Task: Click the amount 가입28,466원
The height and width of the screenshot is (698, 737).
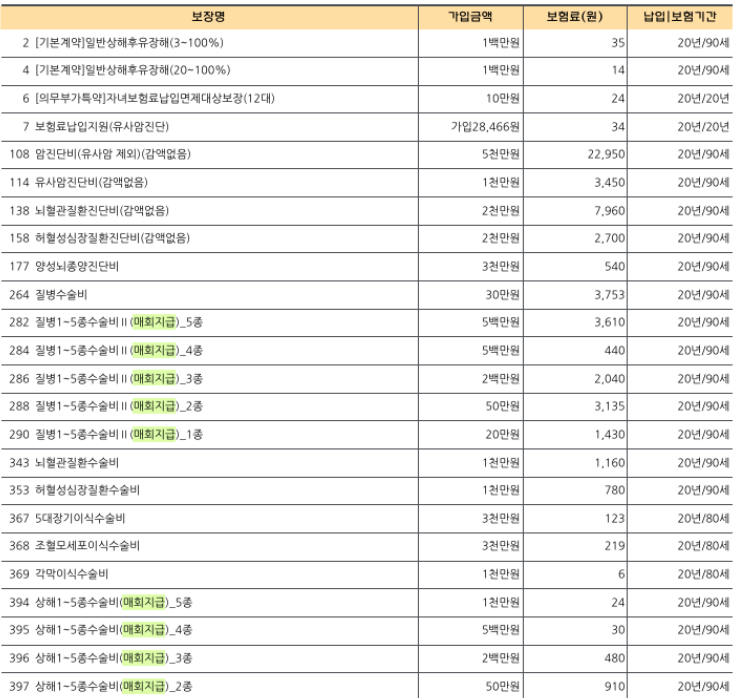Action: click(x=485, y=127)
